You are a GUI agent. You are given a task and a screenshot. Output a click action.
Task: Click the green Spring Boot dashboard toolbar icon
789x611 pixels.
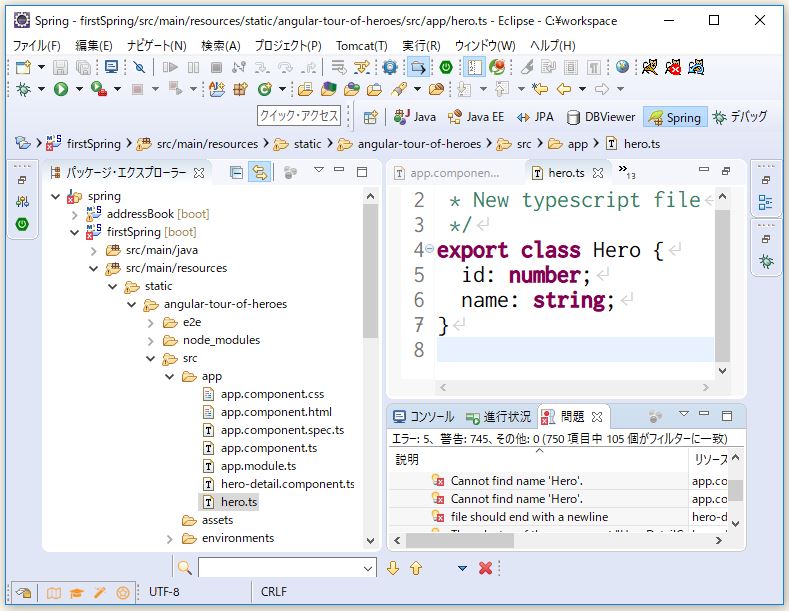(x=446, y=67)
